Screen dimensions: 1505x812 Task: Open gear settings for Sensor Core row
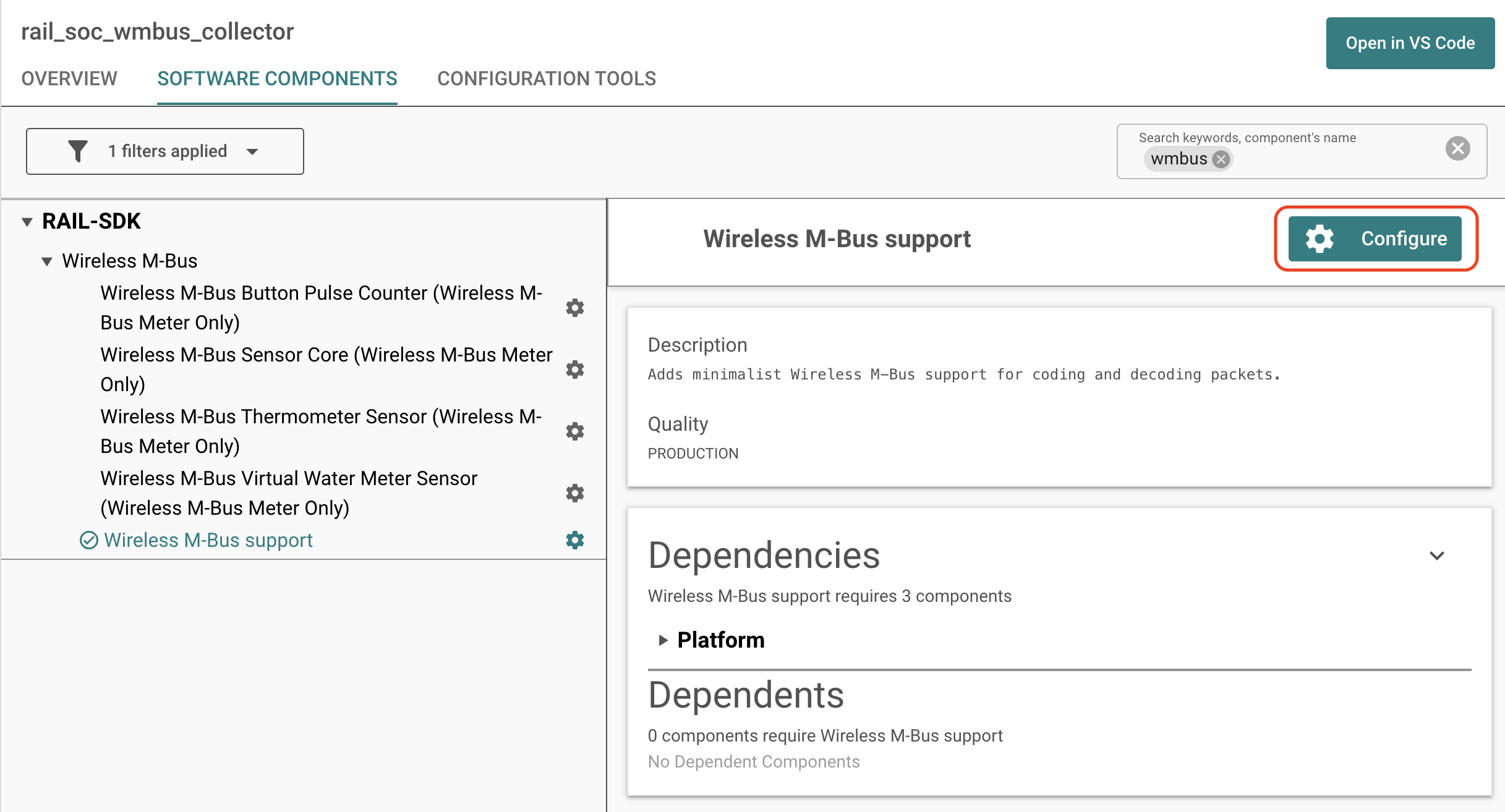pyautogui.click(x=575, y=370)
